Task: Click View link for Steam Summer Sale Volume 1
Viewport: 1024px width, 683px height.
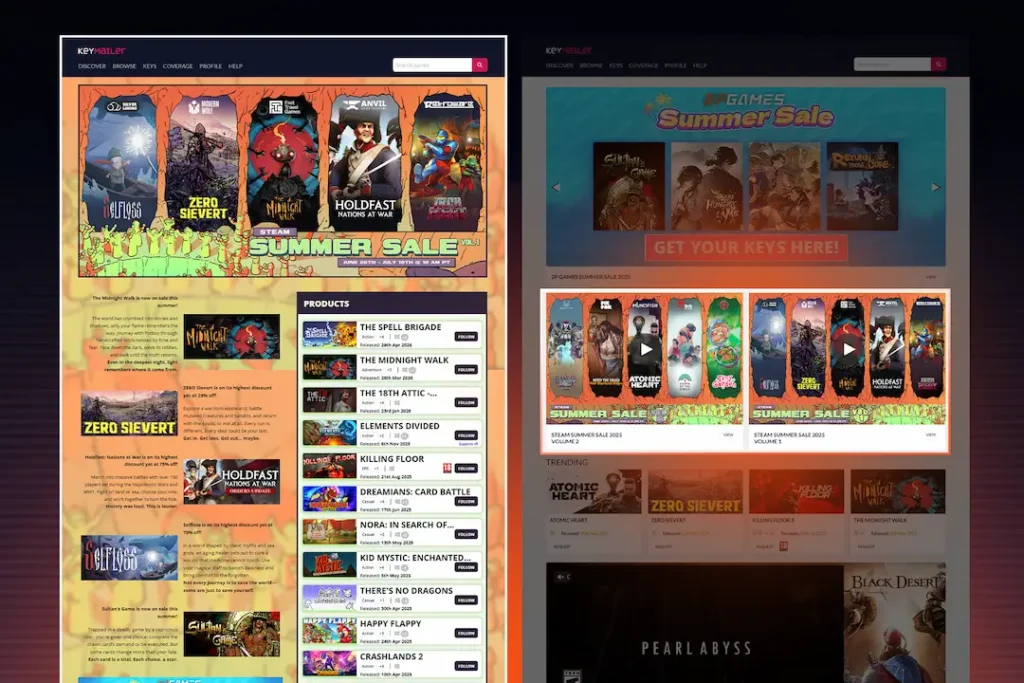Action: click(931, 435)
